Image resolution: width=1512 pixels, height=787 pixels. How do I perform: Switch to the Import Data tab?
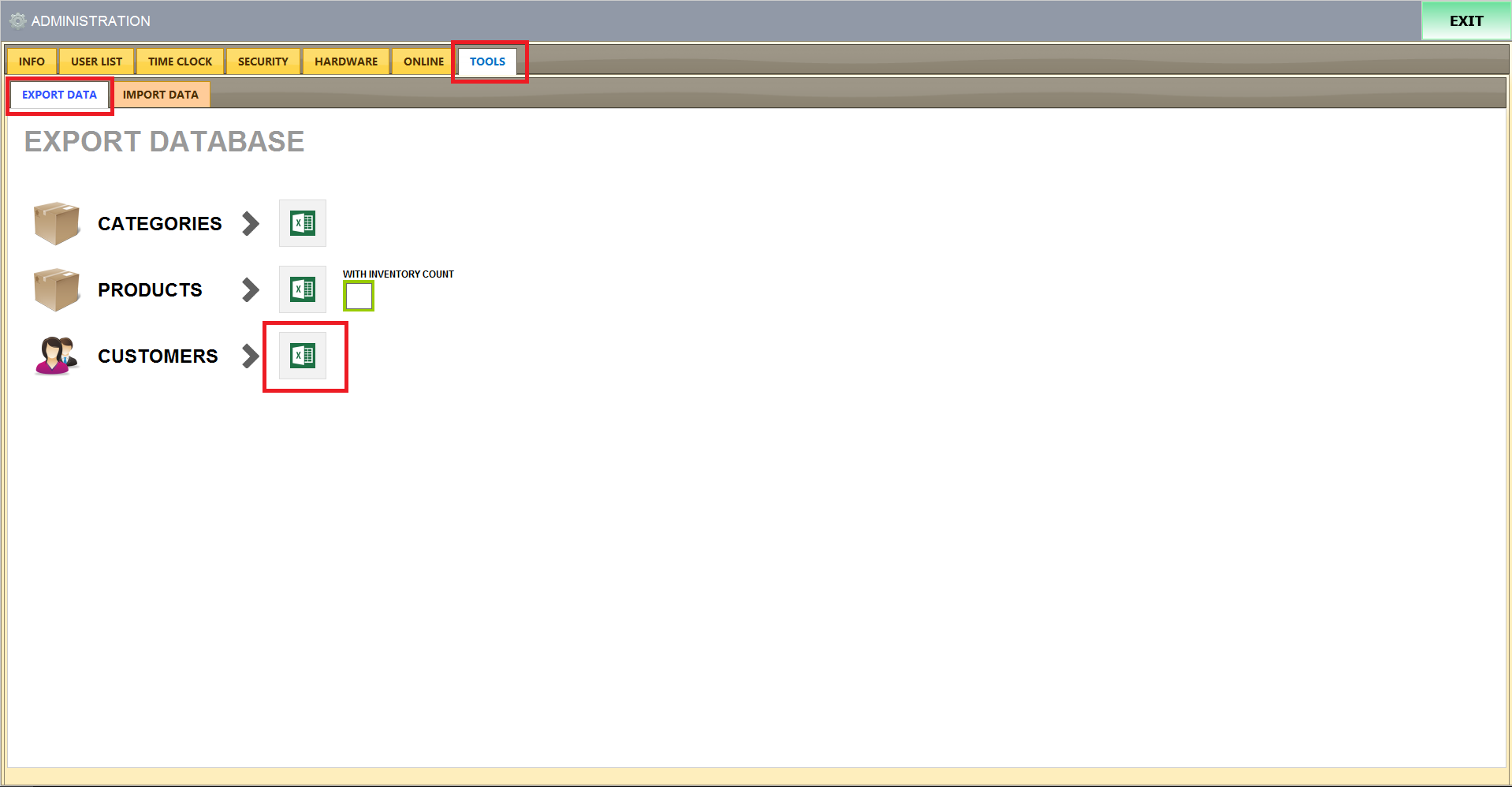point(161,95)
